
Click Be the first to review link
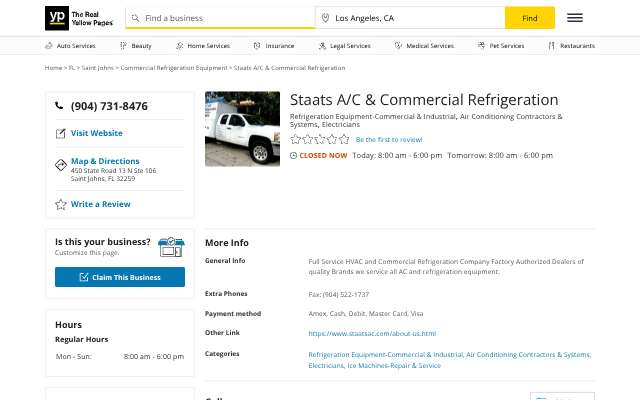pos(389,140)
